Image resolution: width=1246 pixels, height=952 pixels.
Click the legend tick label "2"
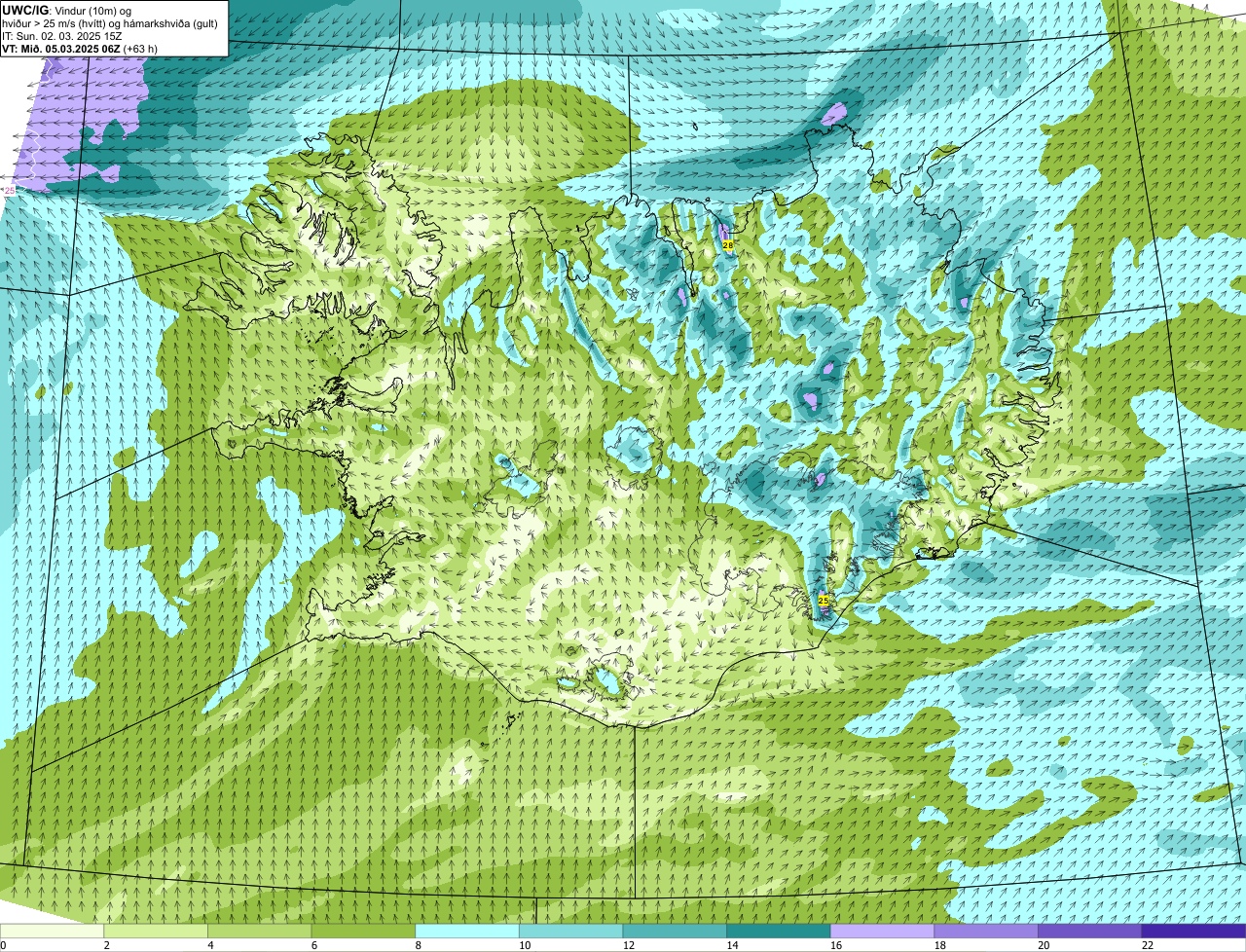pyautogui.click(x=106, y=945)
